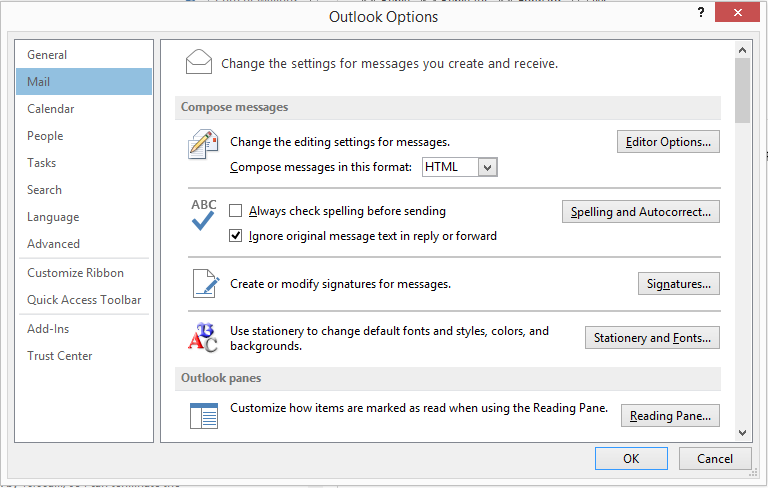Click the Stationery and Fonts button
The width and height of the screenshot is (768, 488).
click(652, 338)
